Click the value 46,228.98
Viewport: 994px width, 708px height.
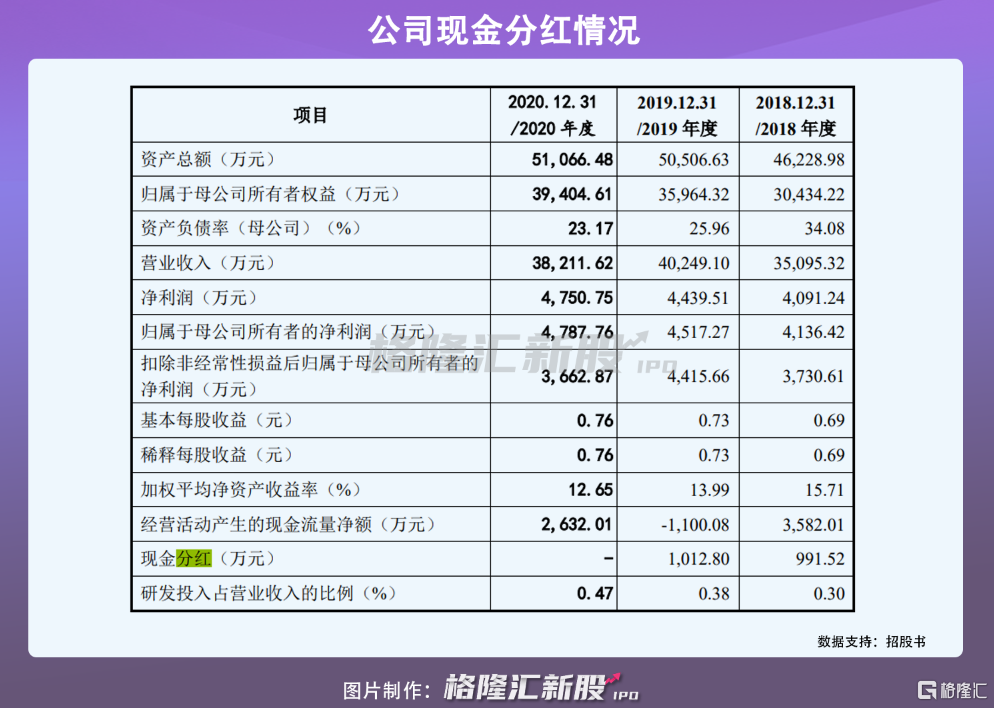[809, 159]
